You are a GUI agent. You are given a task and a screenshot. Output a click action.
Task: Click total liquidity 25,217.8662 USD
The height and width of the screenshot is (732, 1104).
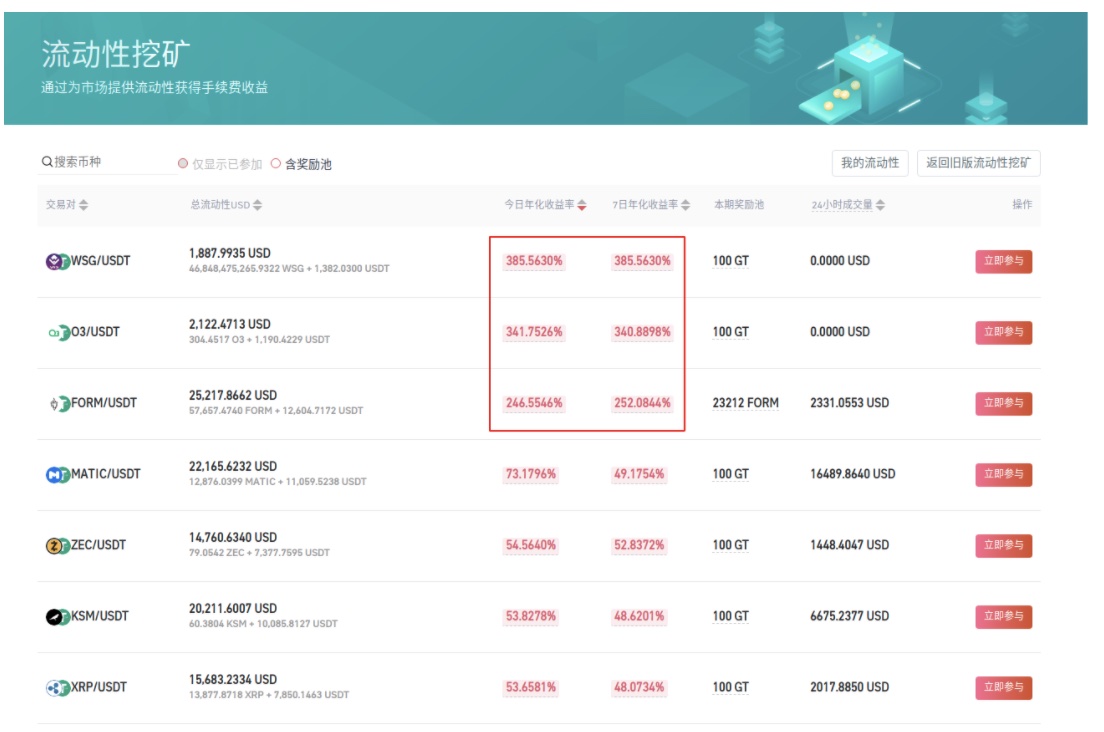pyautogui.click(x=233, y=396)
